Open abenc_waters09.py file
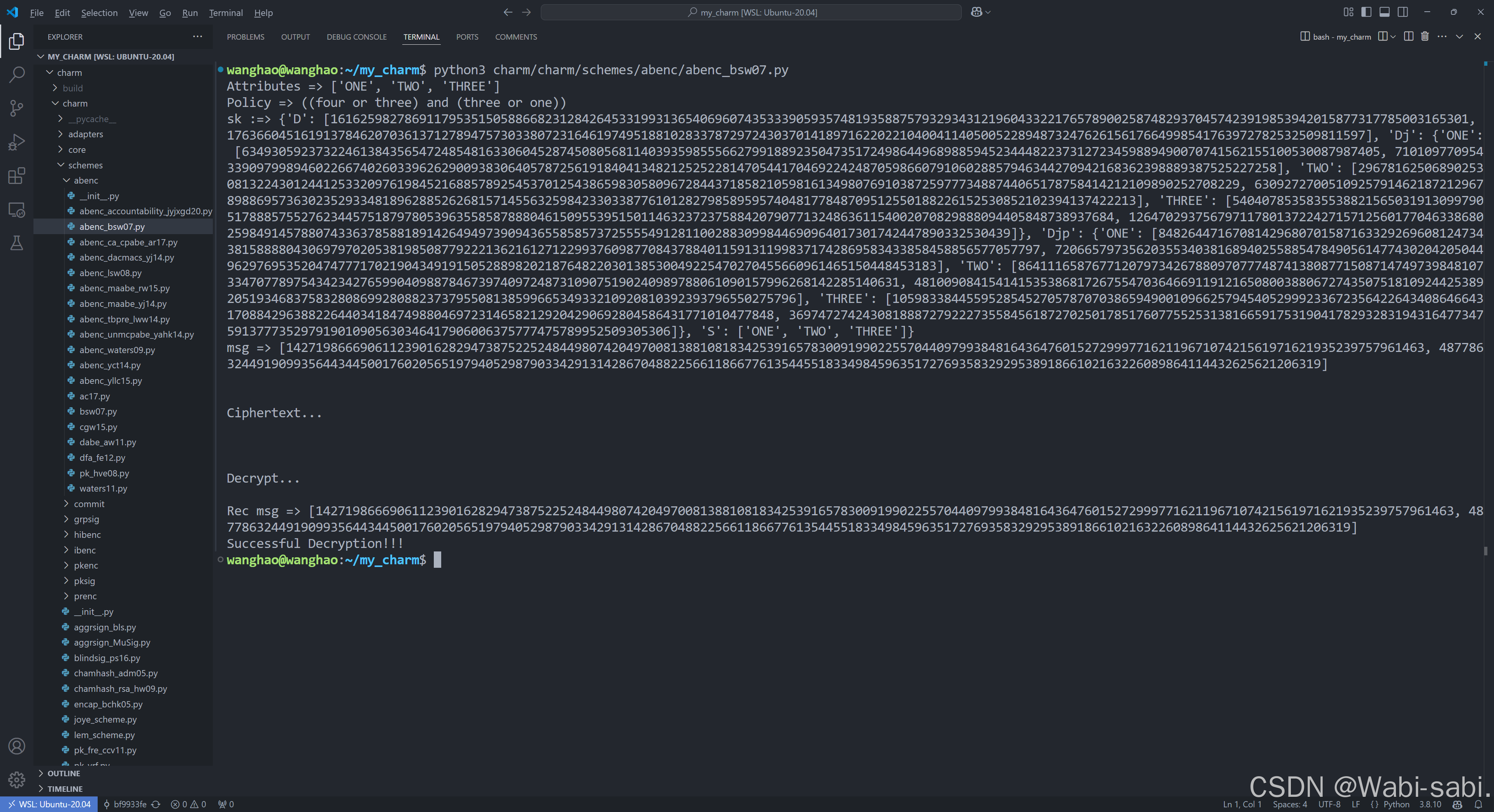The width and height of the screenshot is (1494, 812). tap(117, 350)
